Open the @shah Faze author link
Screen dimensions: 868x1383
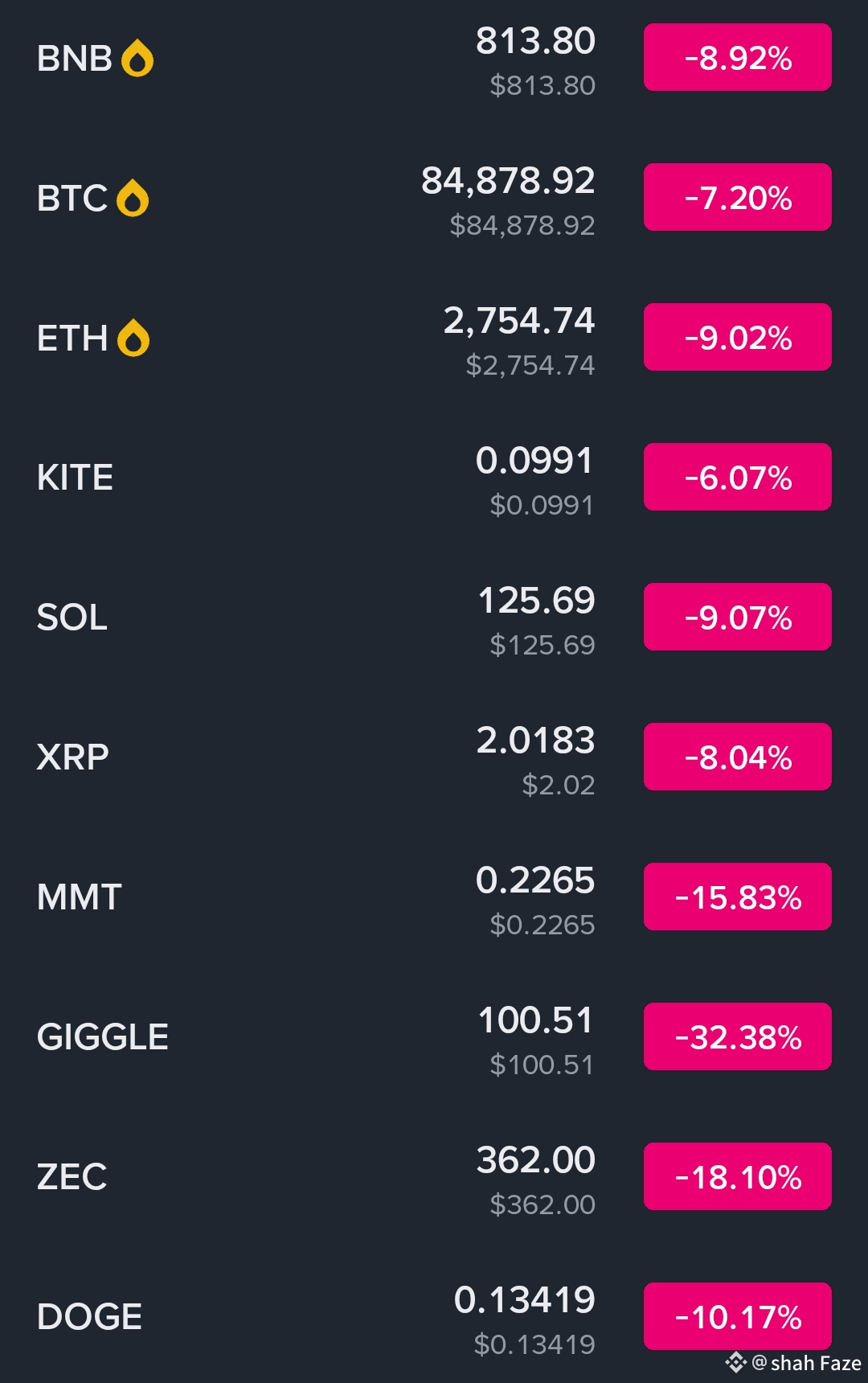coord(807,1363)
